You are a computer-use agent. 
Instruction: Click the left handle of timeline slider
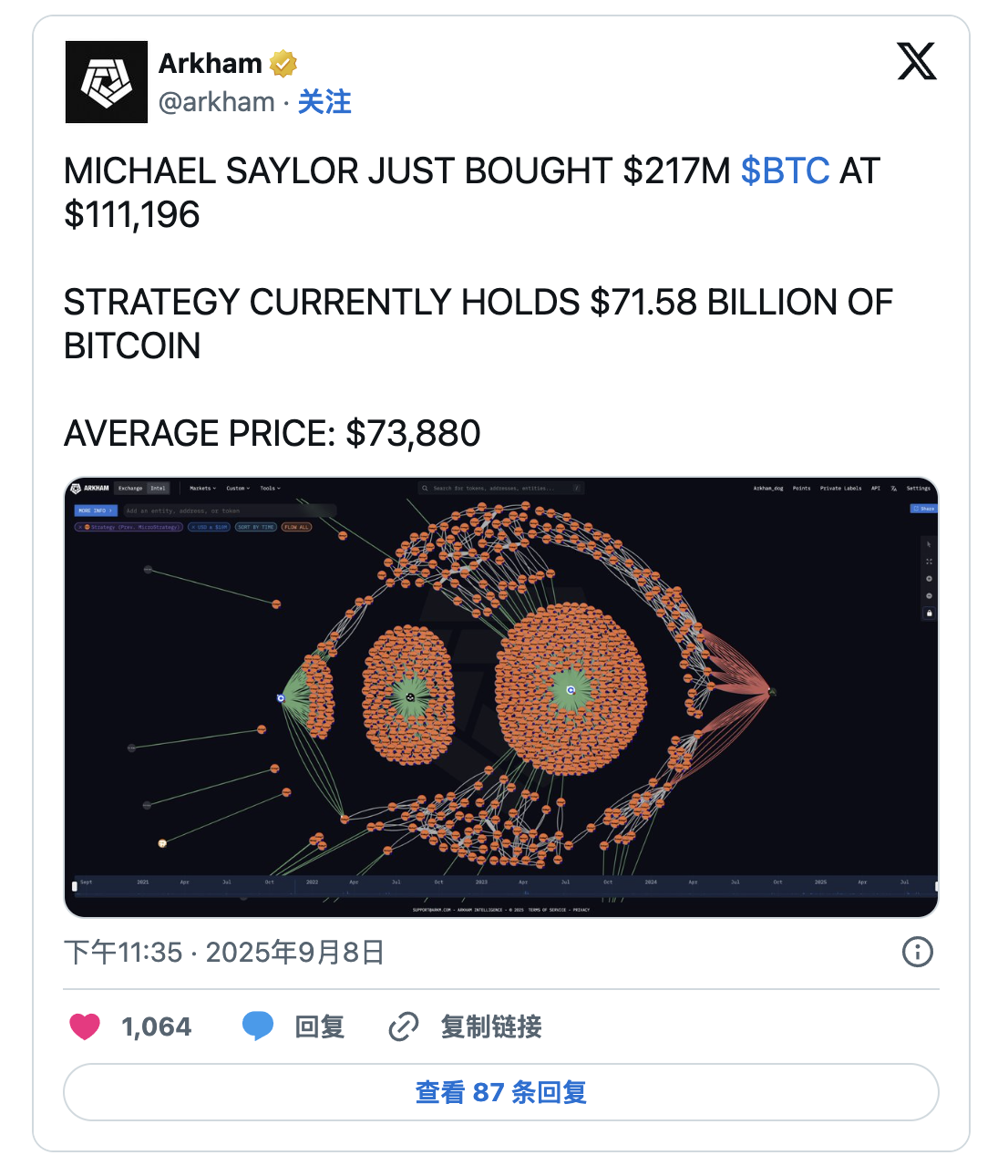pos(75,886)
